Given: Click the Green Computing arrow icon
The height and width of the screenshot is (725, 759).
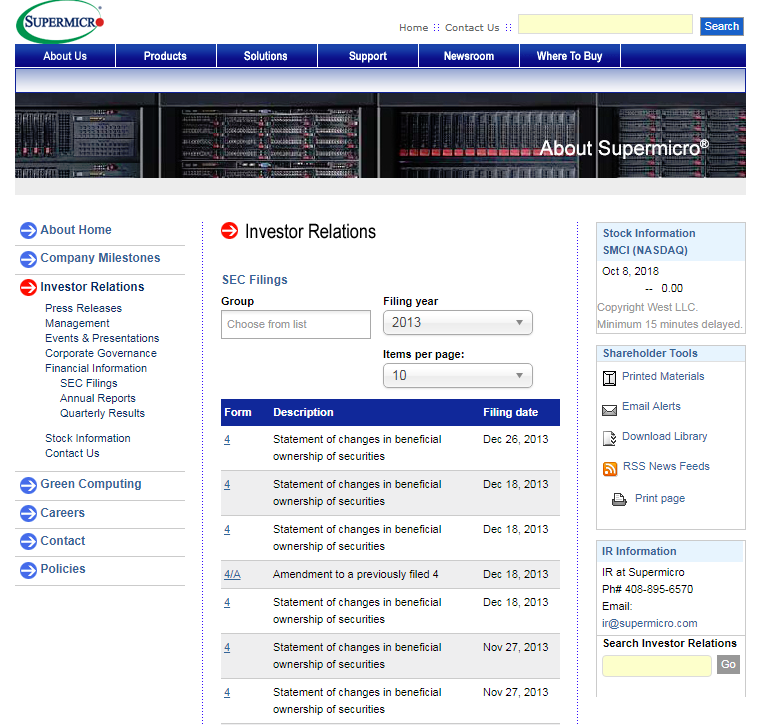Looking at the screenshot, I should click(28, 485).
